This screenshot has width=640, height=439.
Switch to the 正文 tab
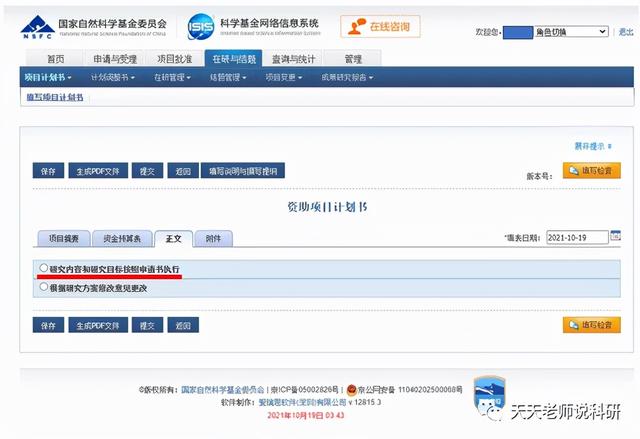[x=173, y=239]
